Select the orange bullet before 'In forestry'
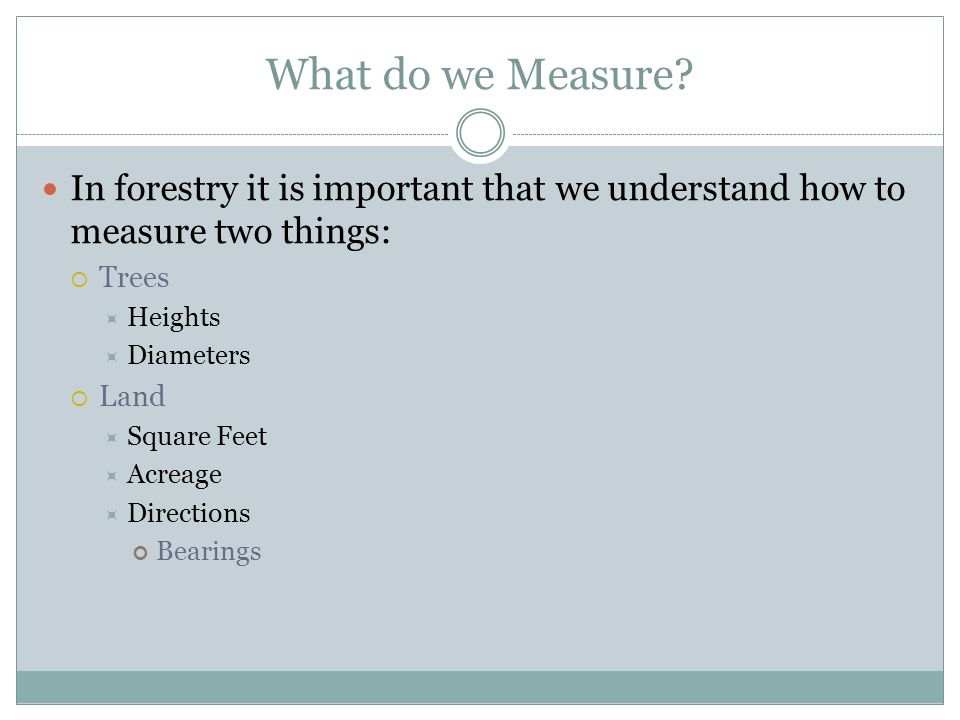Viewport: 960px width, 720px height. (50, 189)
